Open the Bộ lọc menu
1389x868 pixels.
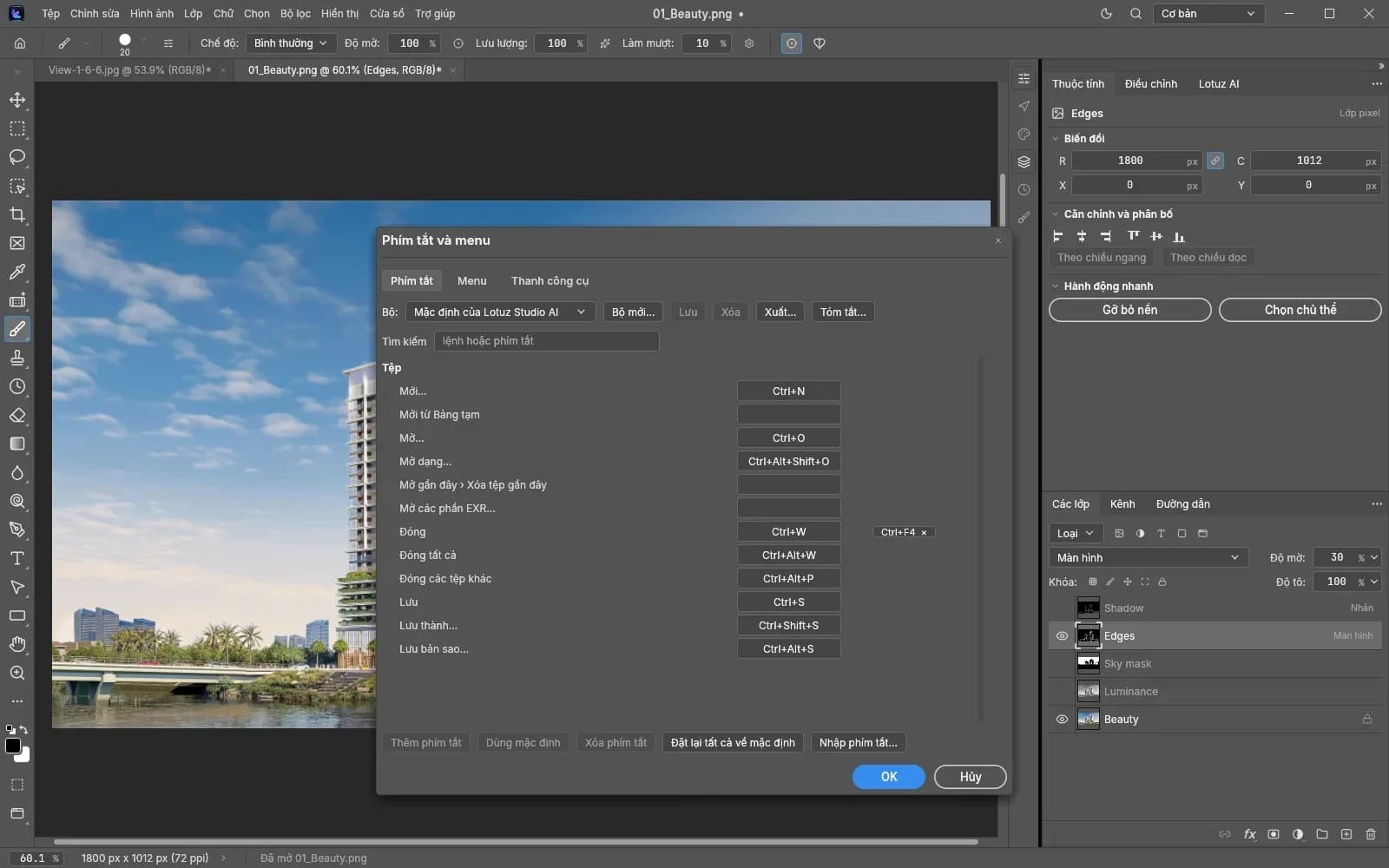tap(295, 14)
